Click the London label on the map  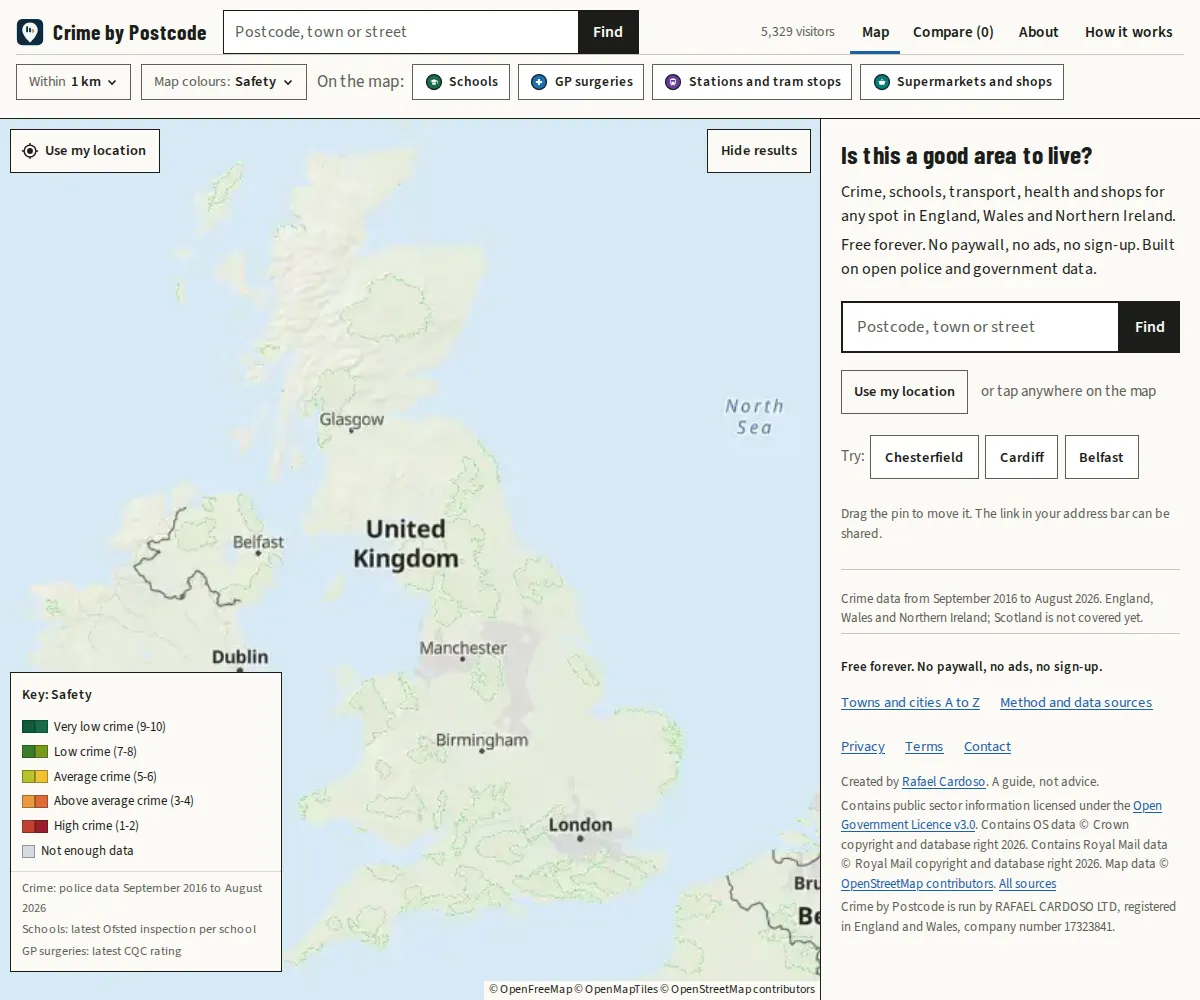coord(580,825)
